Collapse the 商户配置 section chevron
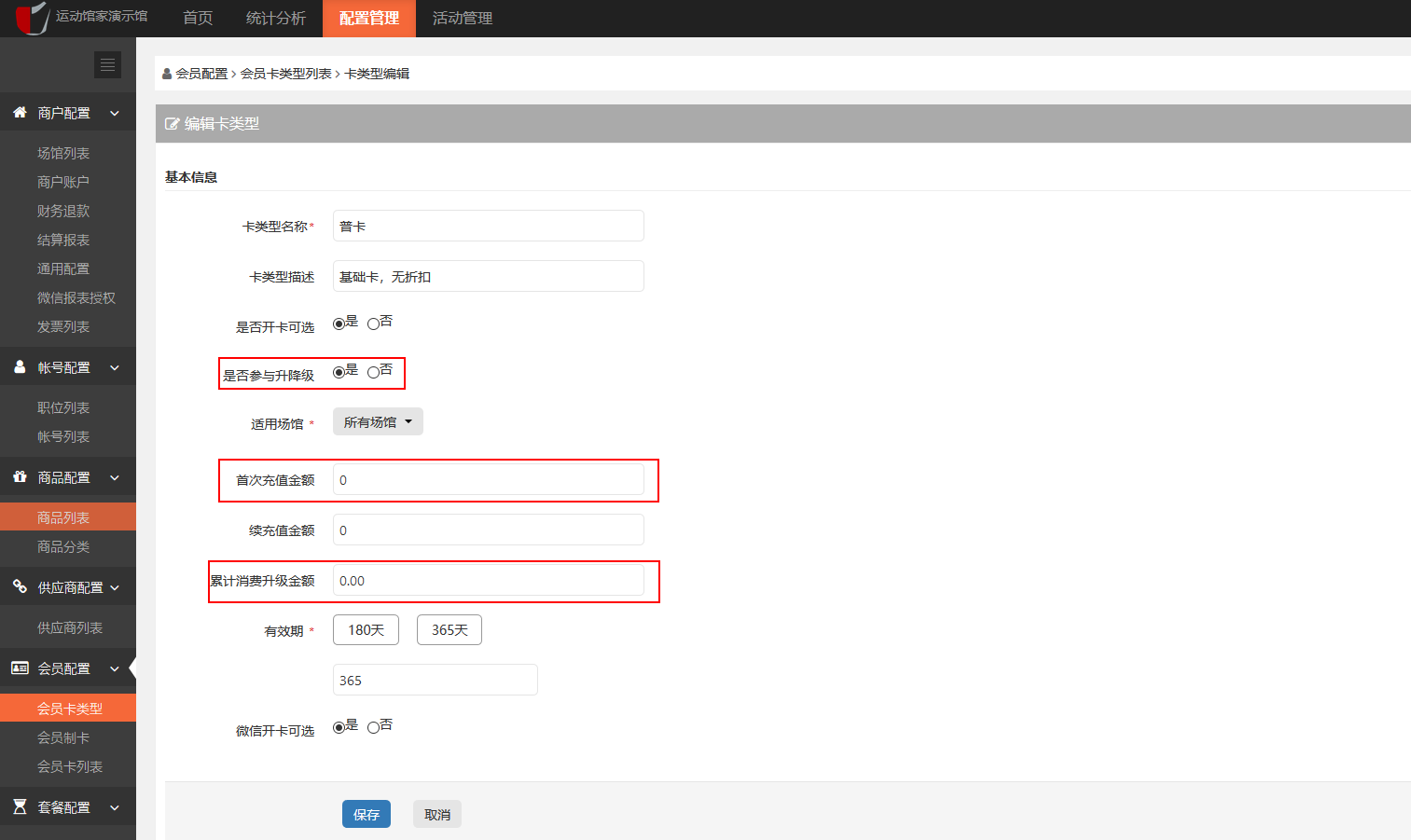 [115, 113]
